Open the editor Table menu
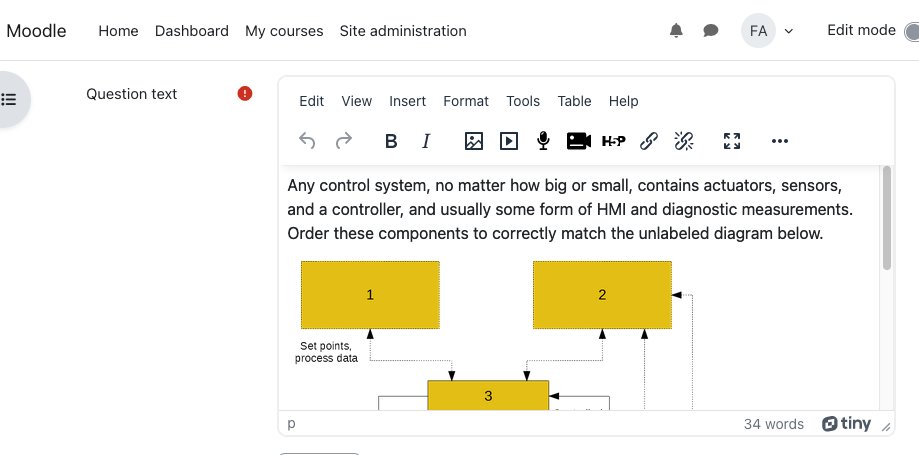The height and width of the screenshot is (455, 919). coord(574,101)
